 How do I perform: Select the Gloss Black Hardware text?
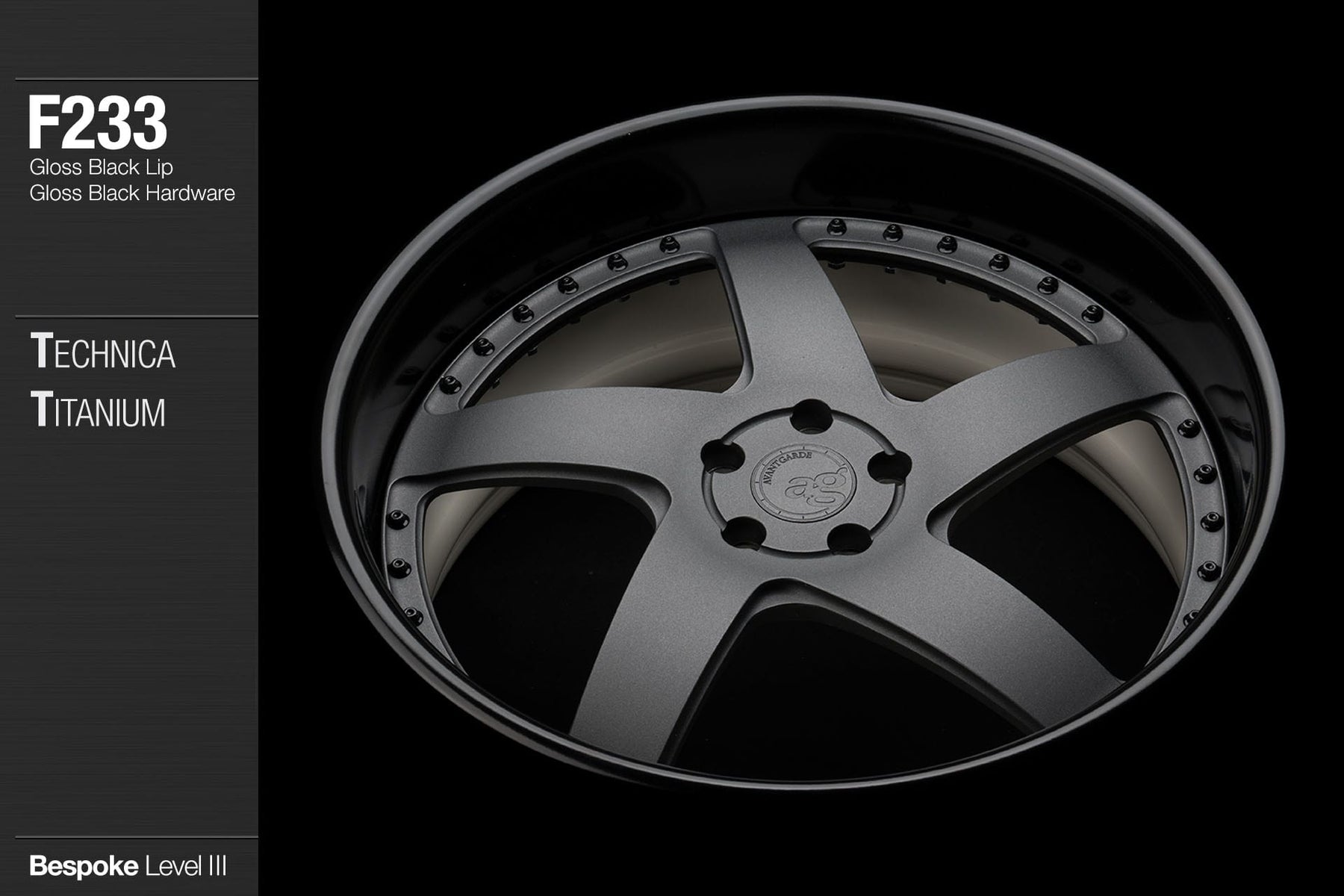(x=132, y=193)
